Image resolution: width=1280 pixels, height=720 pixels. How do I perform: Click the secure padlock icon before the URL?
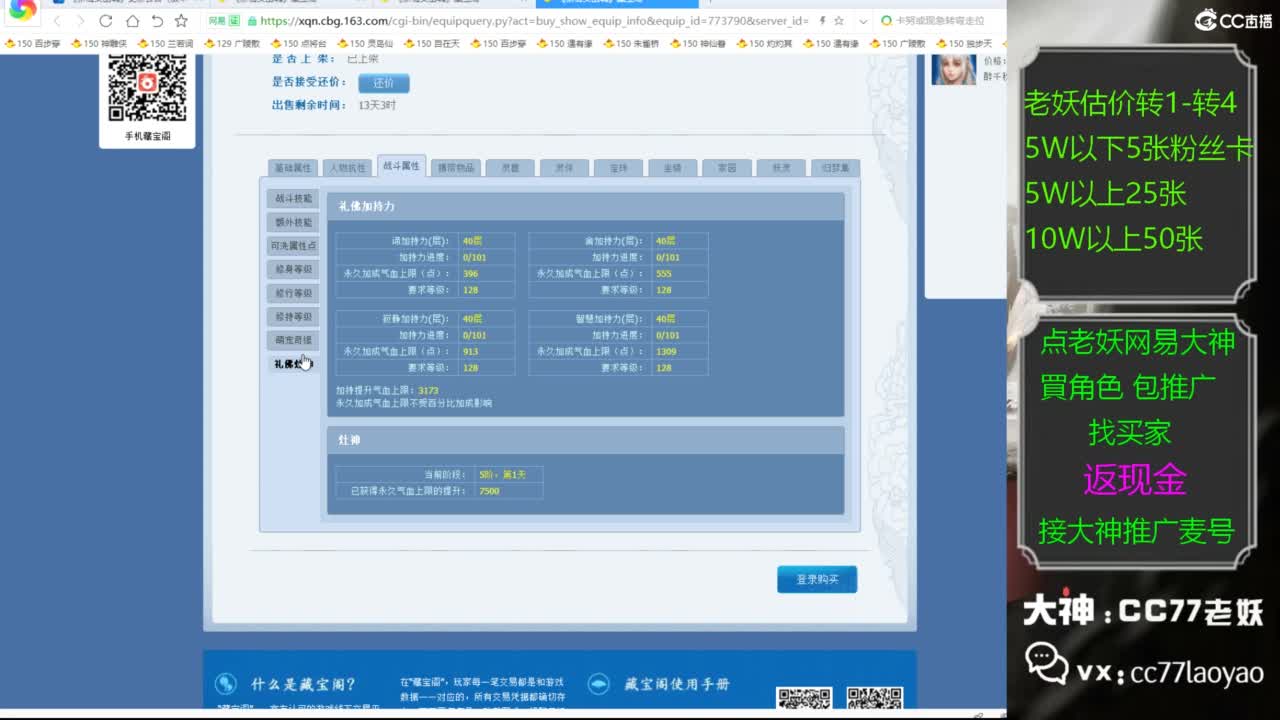click(x=252, y=21)
